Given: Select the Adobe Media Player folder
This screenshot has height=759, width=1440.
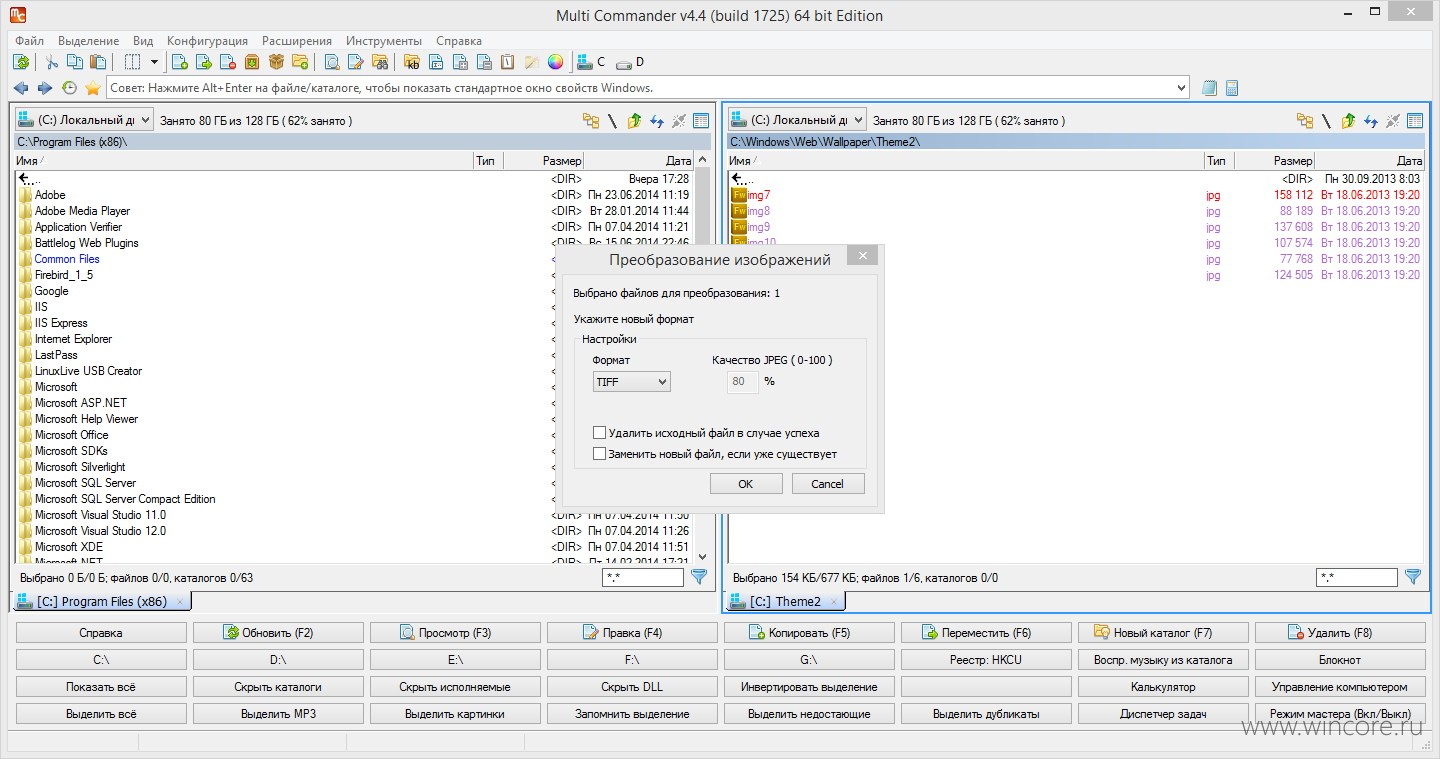Looking at the screenshot, I should [x=82, y=211].
